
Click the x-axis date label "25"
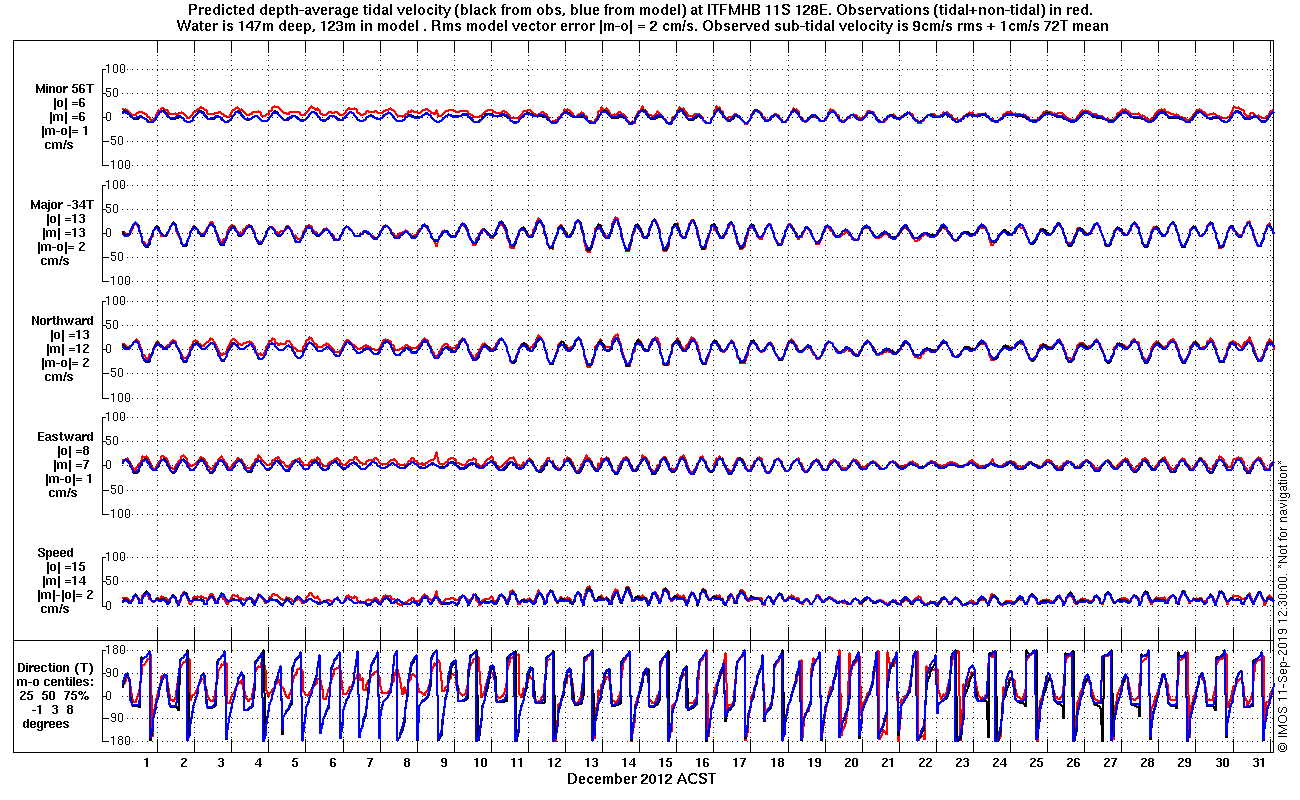pos(1036,762)
